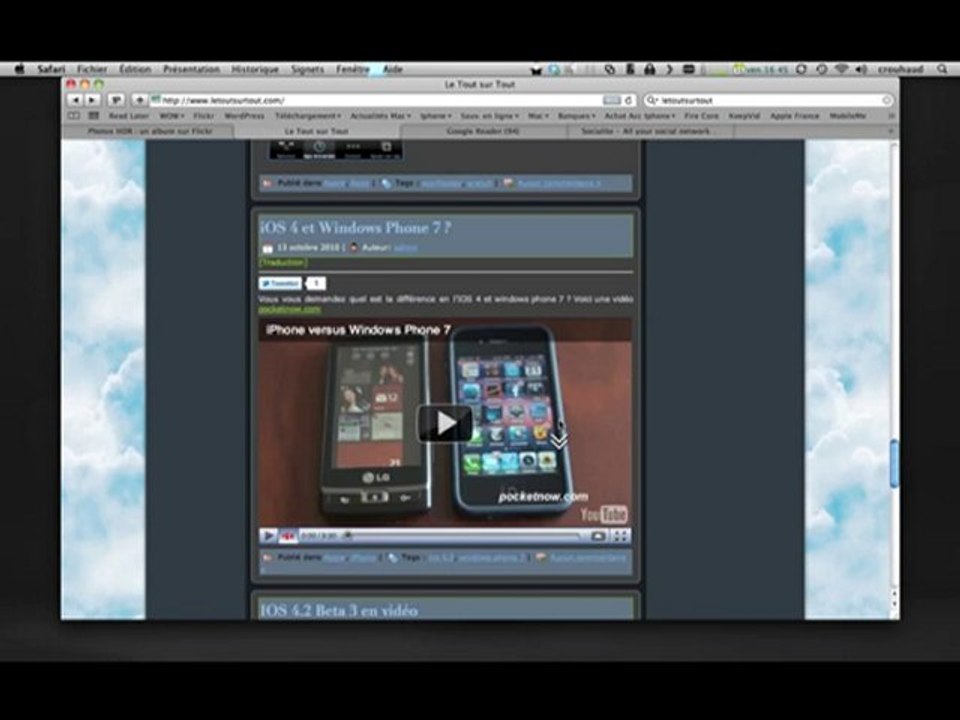Click the padlock icon in the menu bar
960x720 pixels.
click(650, 69)
